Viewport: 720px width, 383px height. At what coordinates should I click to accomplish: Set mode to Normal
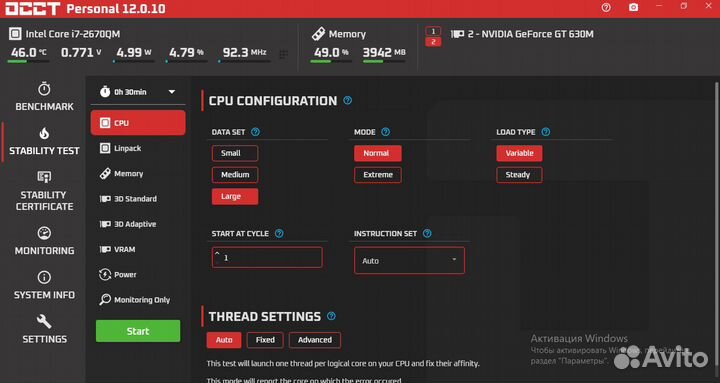[x=377, y=153]
